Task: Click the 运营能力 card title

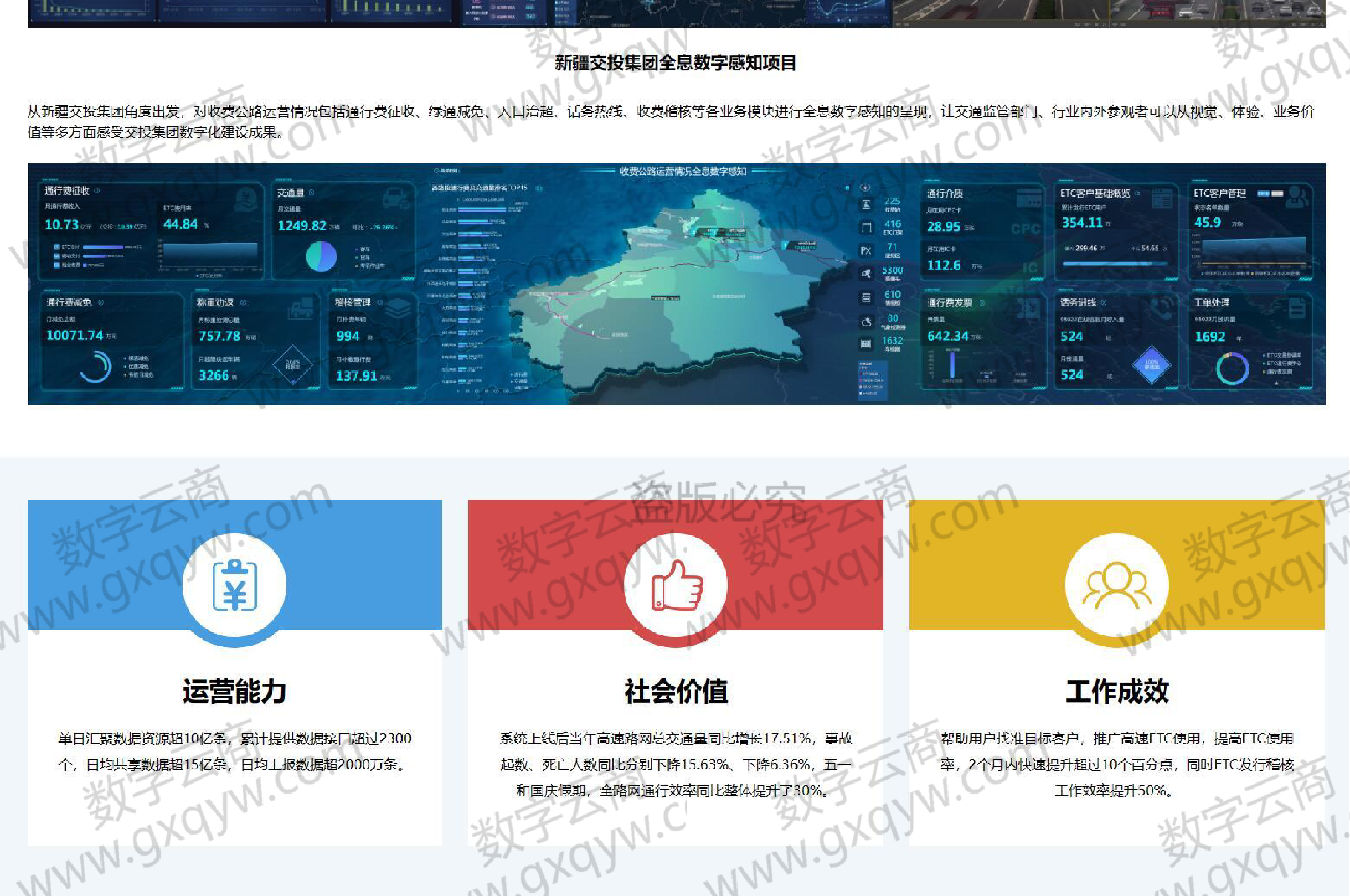Action: [235, 691]
